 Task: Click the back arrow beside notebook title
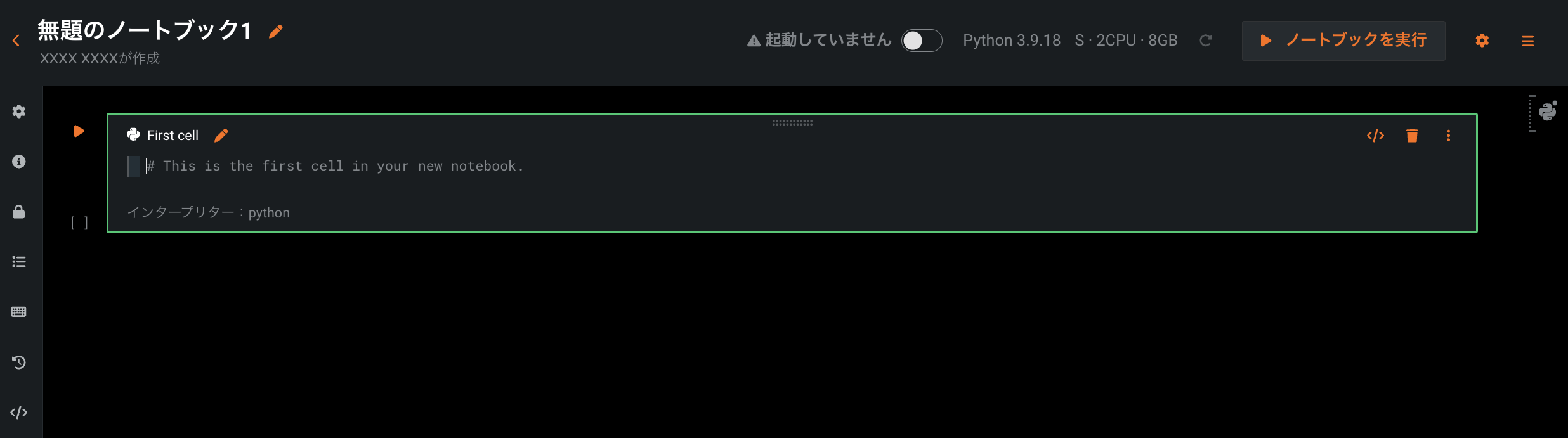click(x=16, y=41)
